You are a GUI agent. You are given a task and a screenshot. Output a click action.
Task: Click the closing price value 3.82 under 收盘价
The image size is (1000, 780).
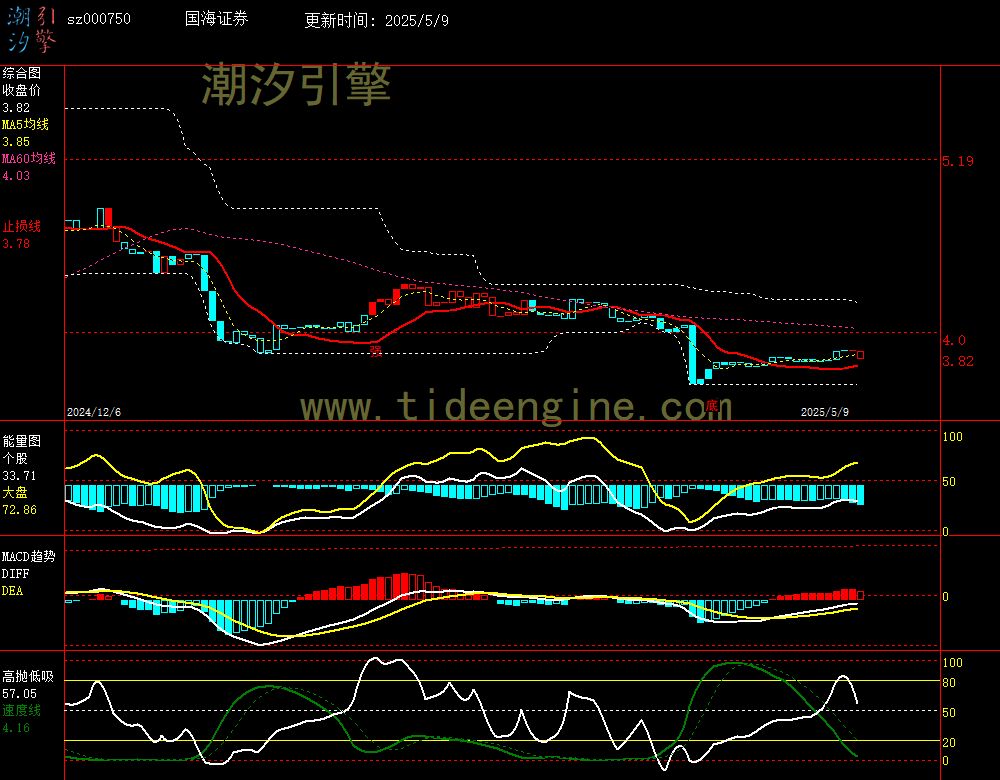tap(16, 108)
